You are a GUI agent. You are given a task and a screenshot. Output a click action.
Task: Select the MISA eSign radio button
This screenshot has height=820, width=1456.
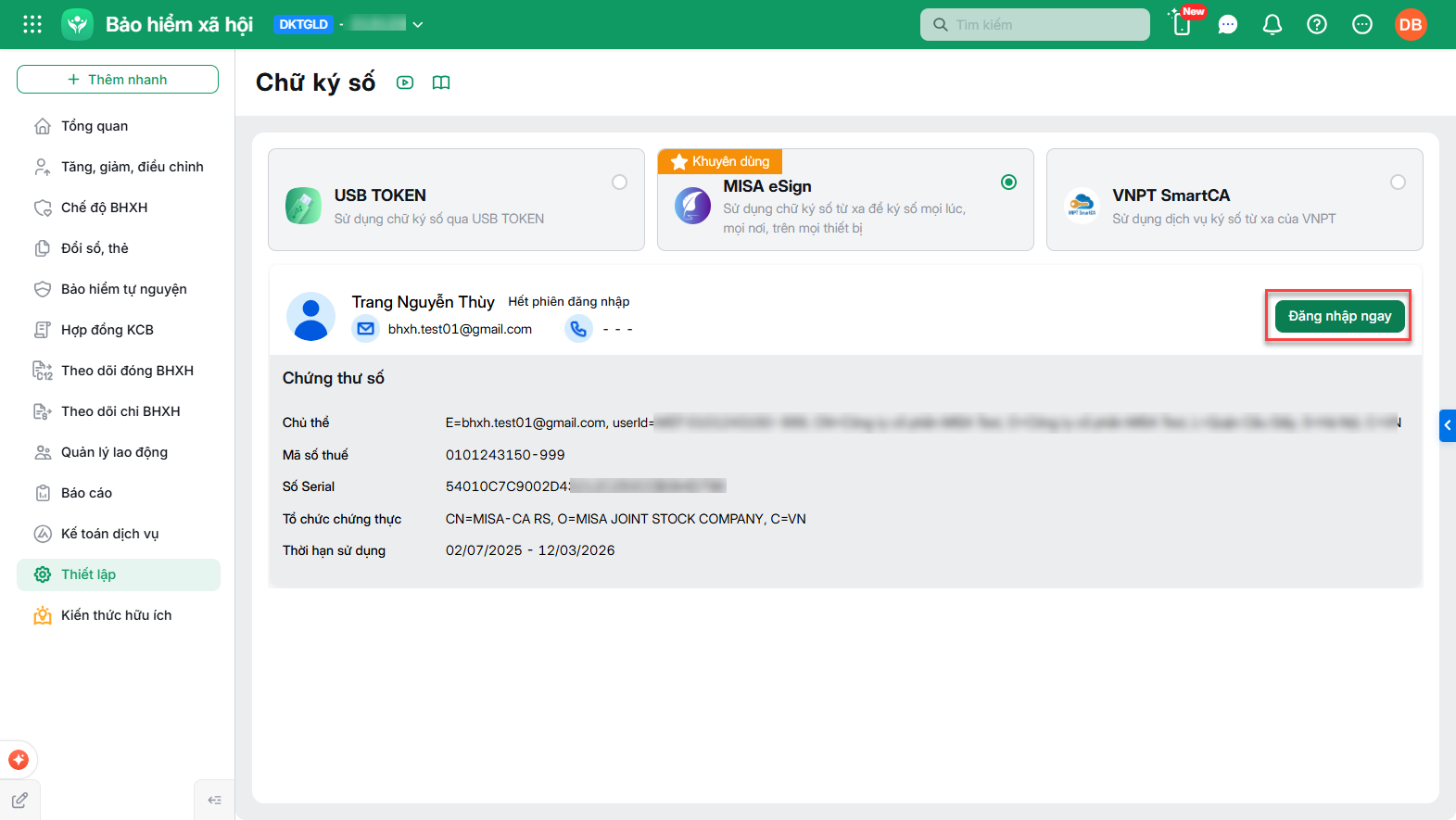[x=1008, y=183]
